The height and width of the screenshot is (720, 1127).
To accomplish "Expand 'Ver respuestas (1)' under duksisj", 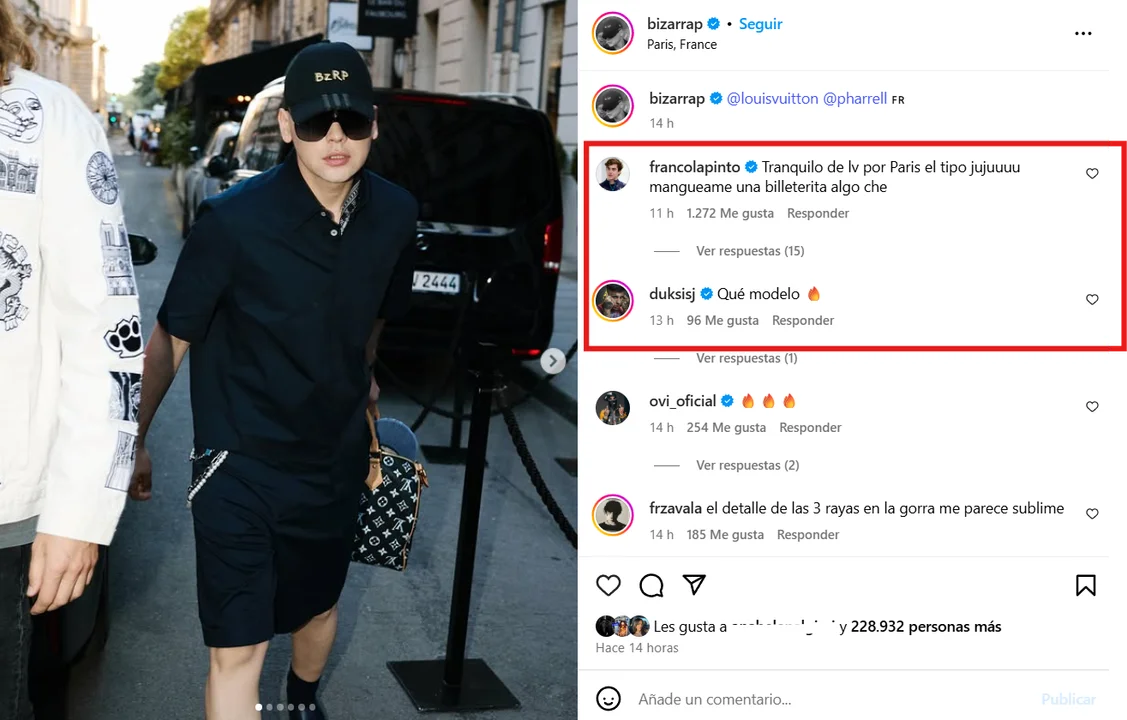I will coord(746,358).
